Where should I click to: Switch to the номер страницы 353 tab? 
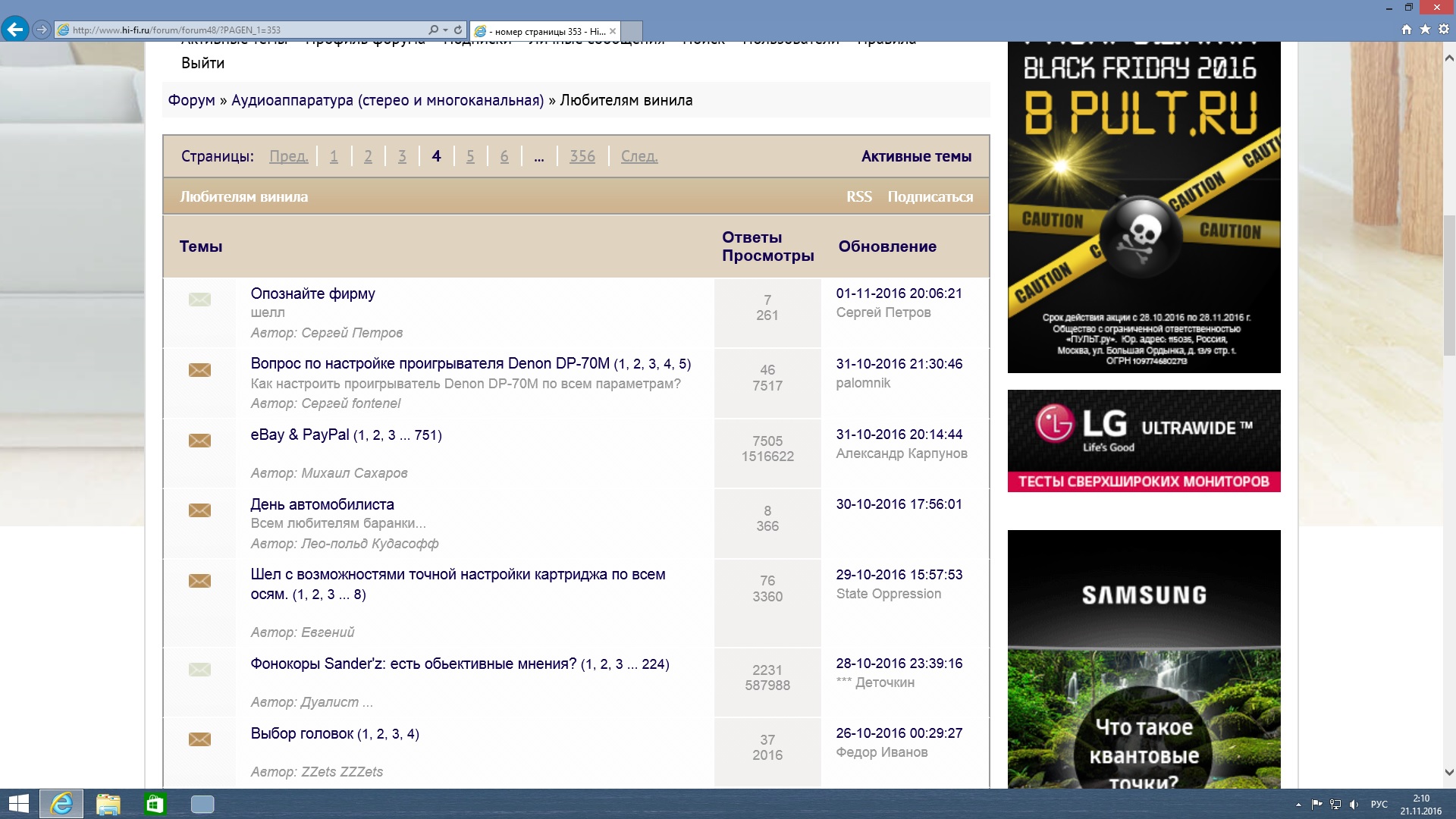tap(544, 31)
